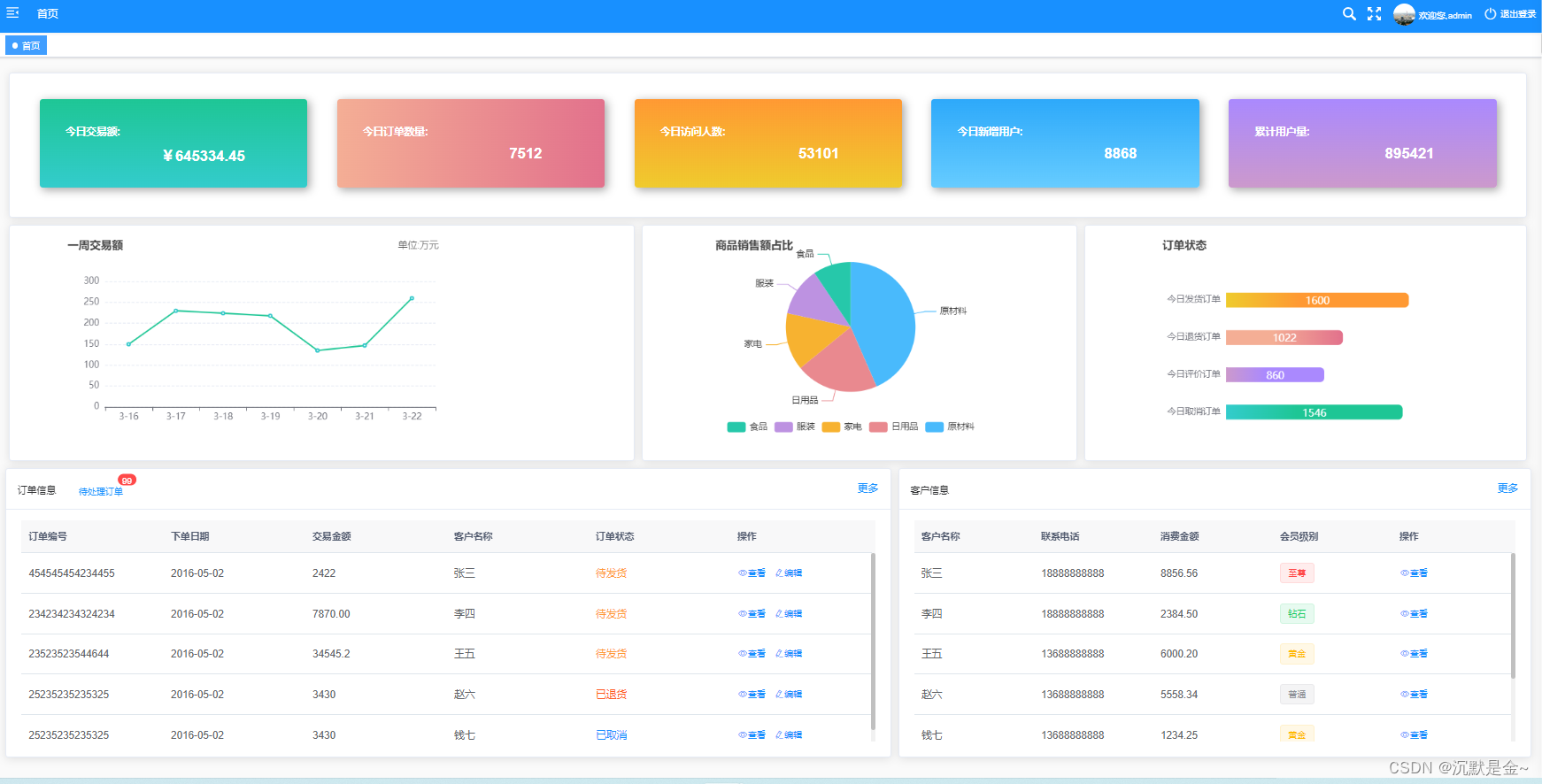Click the 欢迎您,admin username text

[1446, 15]
